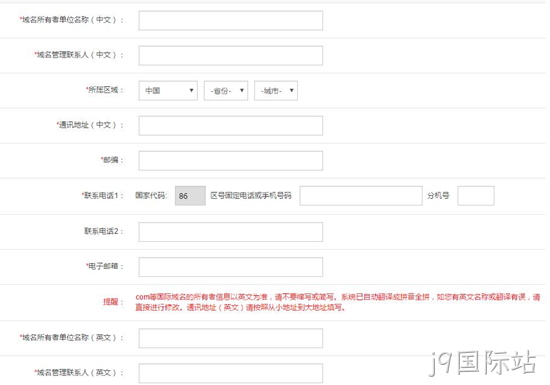This screenshot has height=385, width=550.
Task: Focus the 分机号 extension input box
Action: pos(476,196)
